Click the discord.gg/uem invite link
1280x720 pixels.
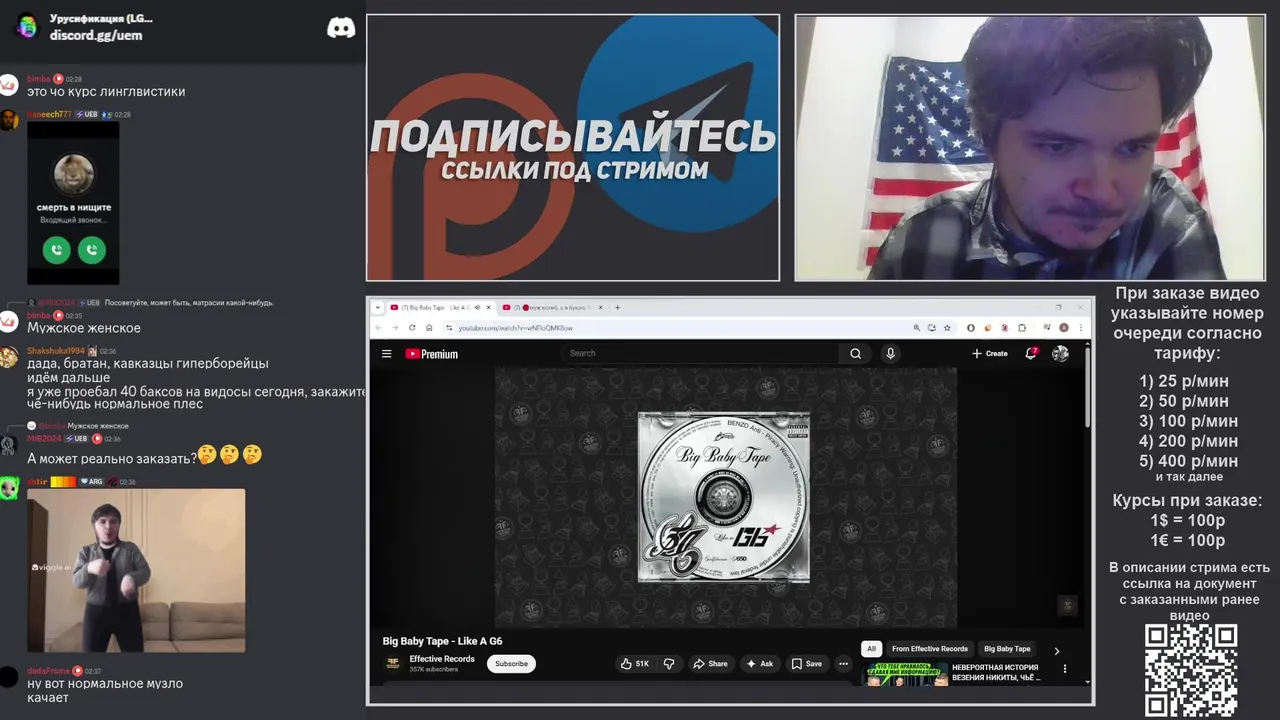click(96, 35)
